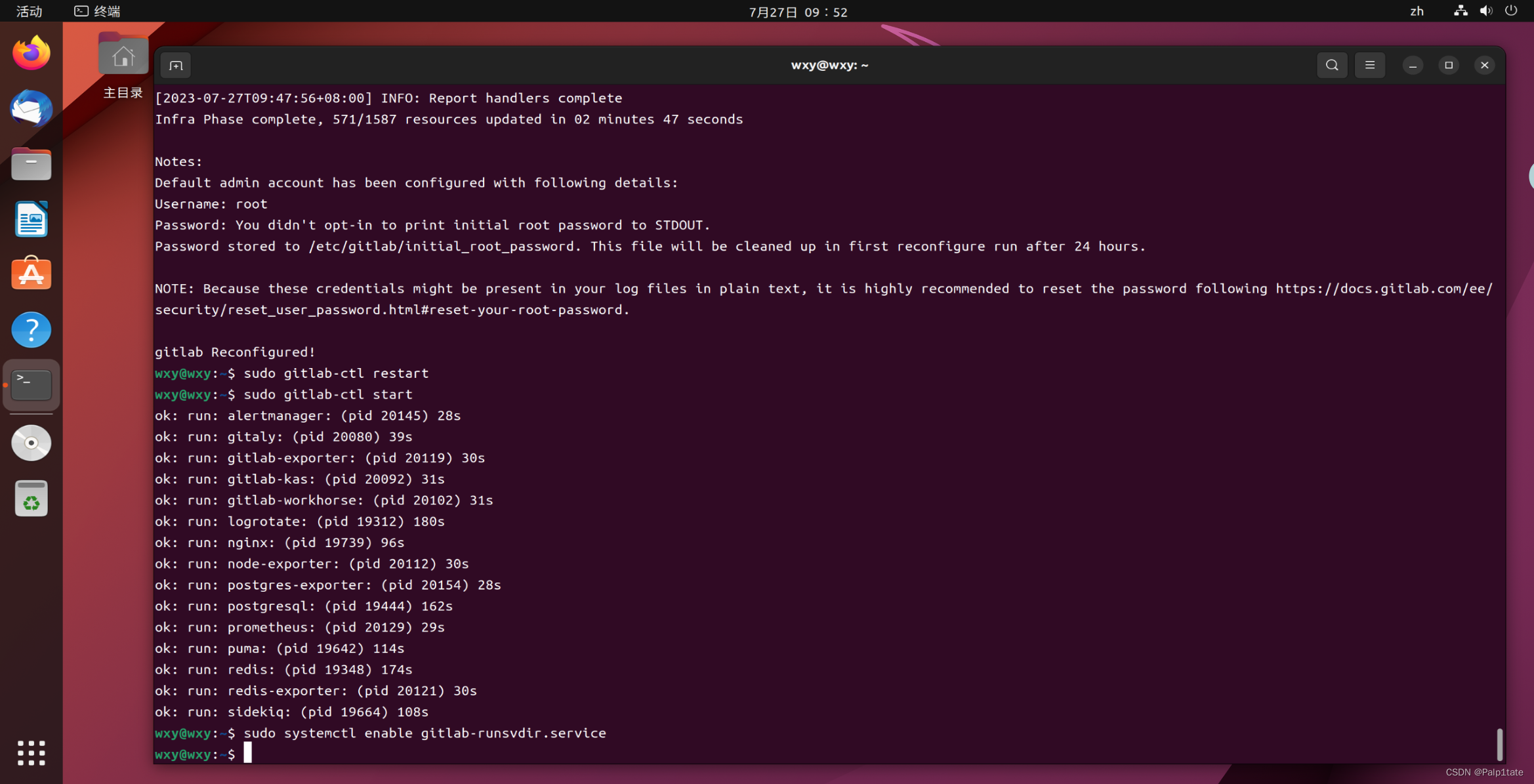Select the Terminal icon in the dock
Screen dimensions: 1534x784
point(31,385)
